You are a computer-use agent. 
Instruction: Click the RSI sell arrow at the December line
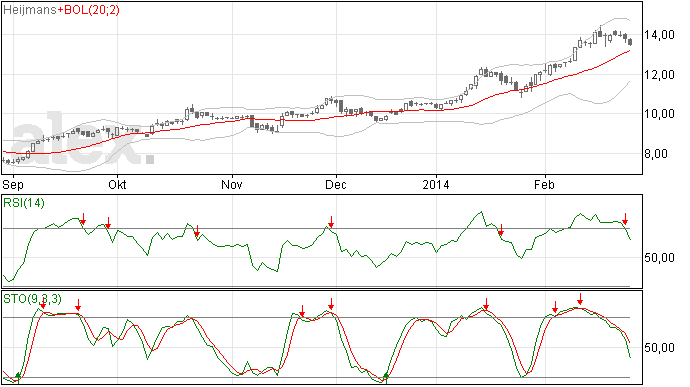(331, 222)
